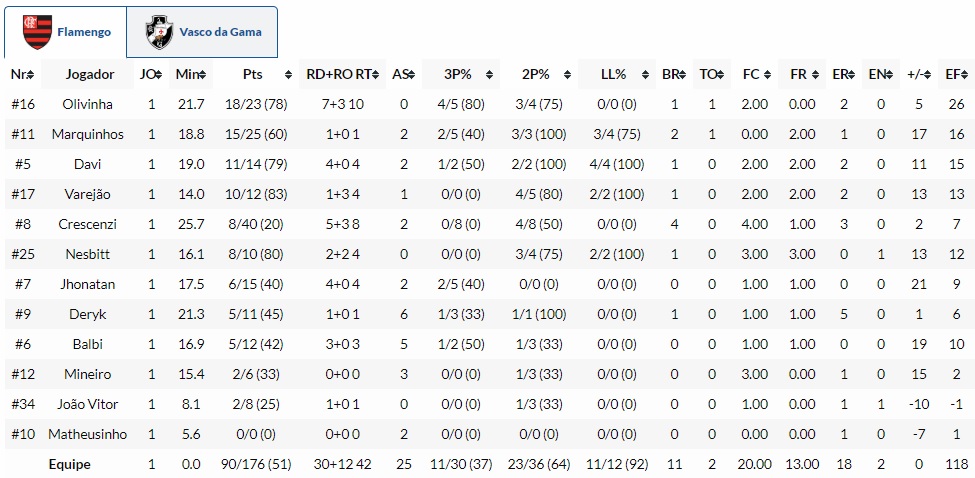Click the Vasco da Gama crest icon
Image resolution: width=975 pixels, height=478 pixels.
coord(159,32)
